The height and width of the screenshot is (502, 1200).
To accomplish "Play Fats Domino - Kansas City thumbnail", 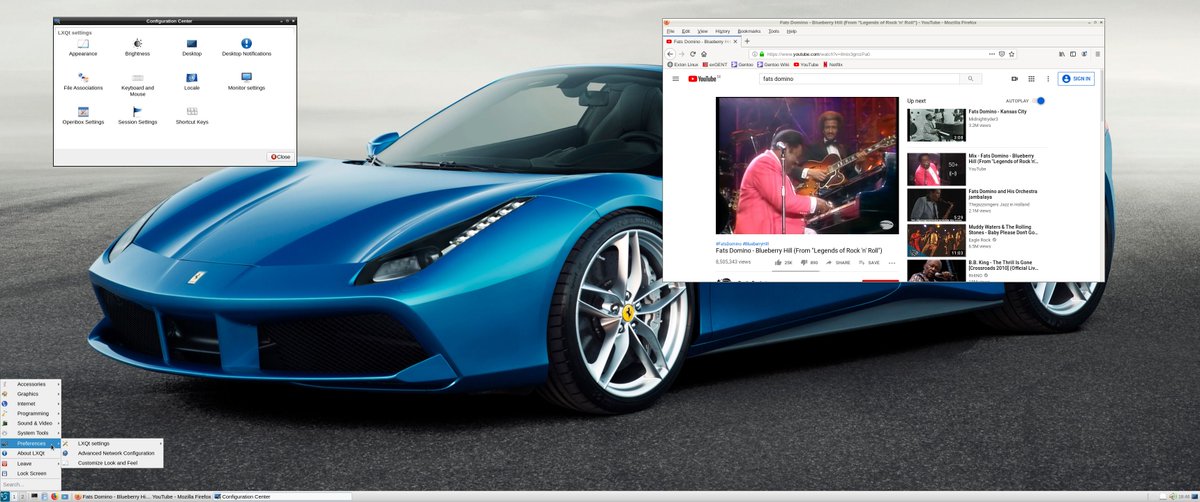I will point(936,124).
